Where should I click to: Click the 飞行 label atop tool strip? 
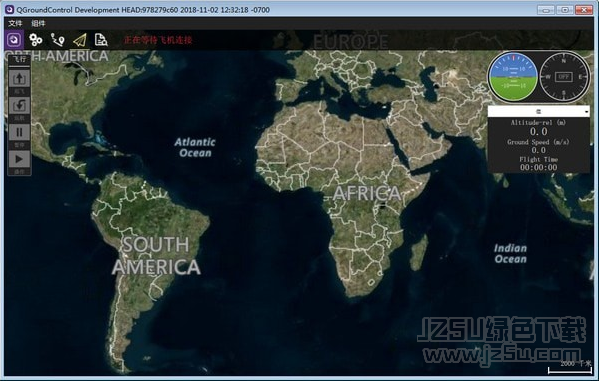click(19, 59)
